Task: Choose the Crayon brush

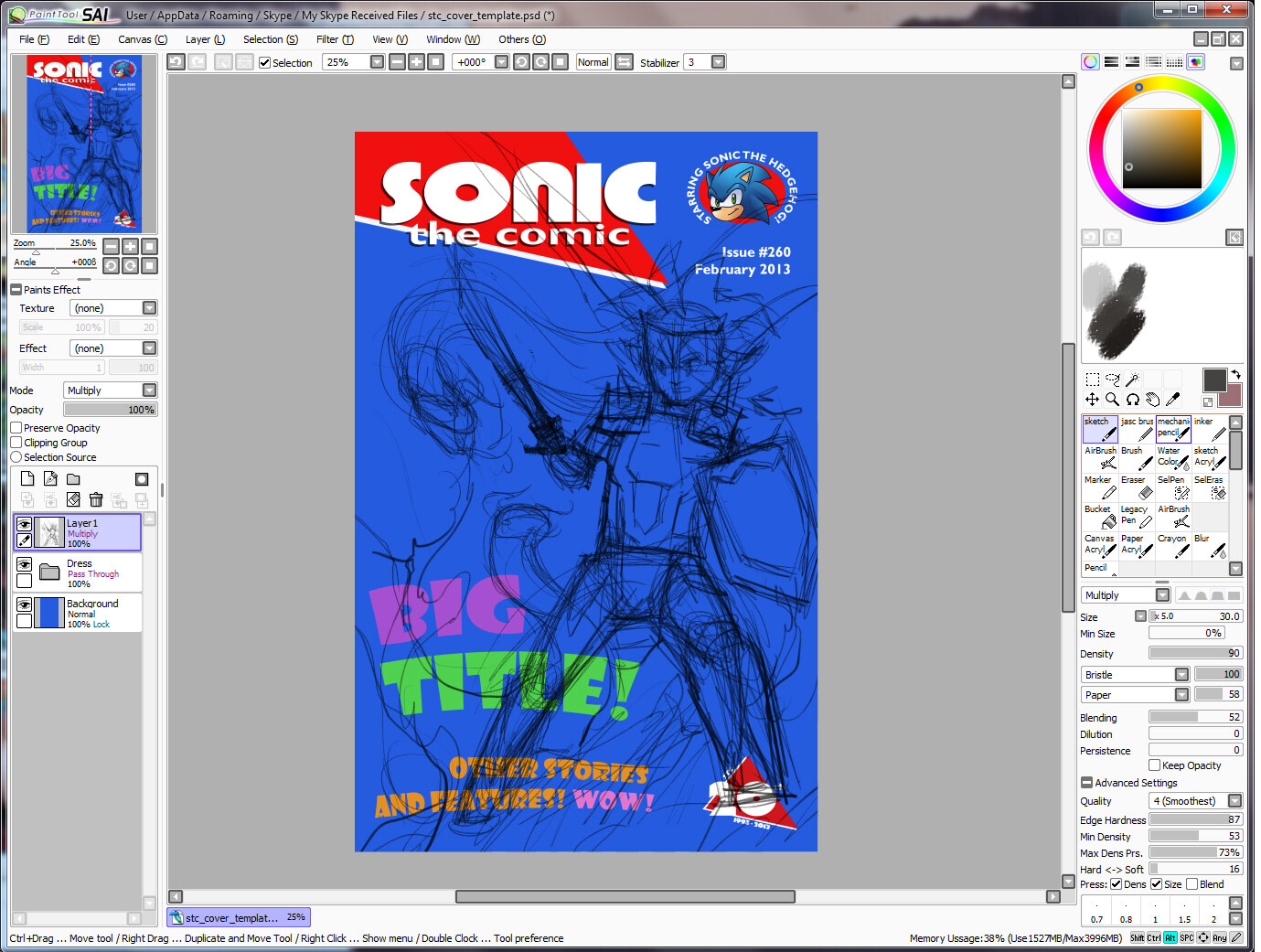Action: [1173, 546]
